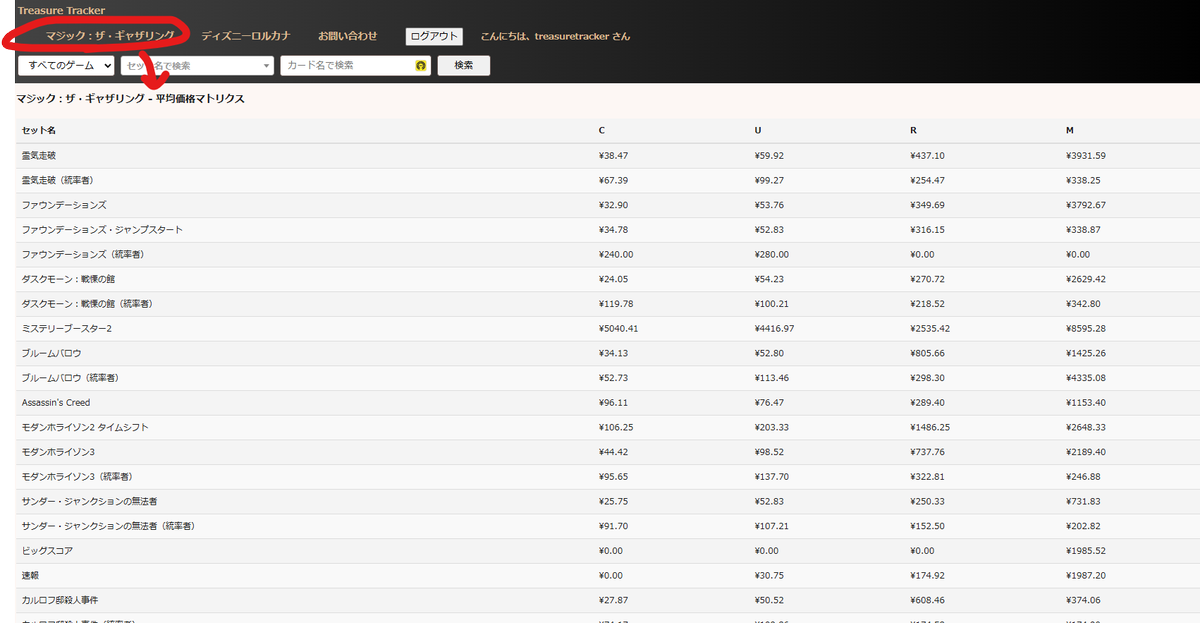Screen dimensions: 1200x623
Task: Click the ¥3931.59 mythic price cell
Action: click(x=1086, y=156)
